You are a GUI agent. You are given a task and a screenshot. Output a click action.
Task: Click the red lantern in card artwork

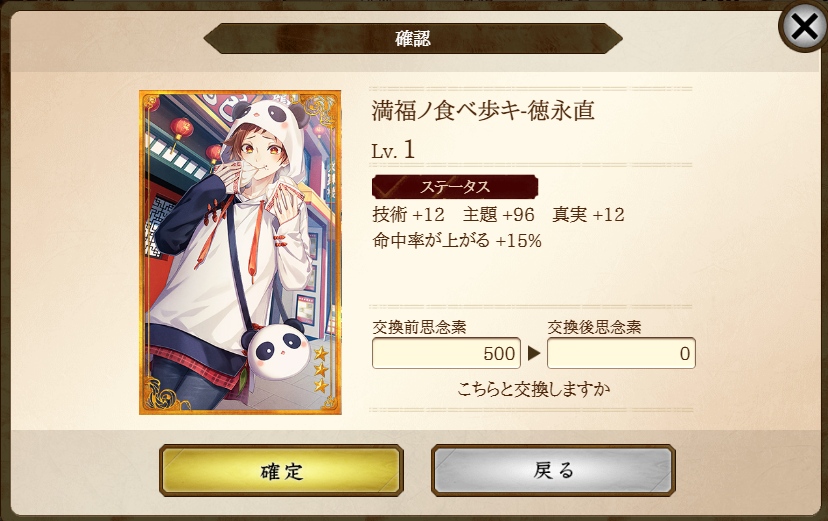click(x=181, y=128)
